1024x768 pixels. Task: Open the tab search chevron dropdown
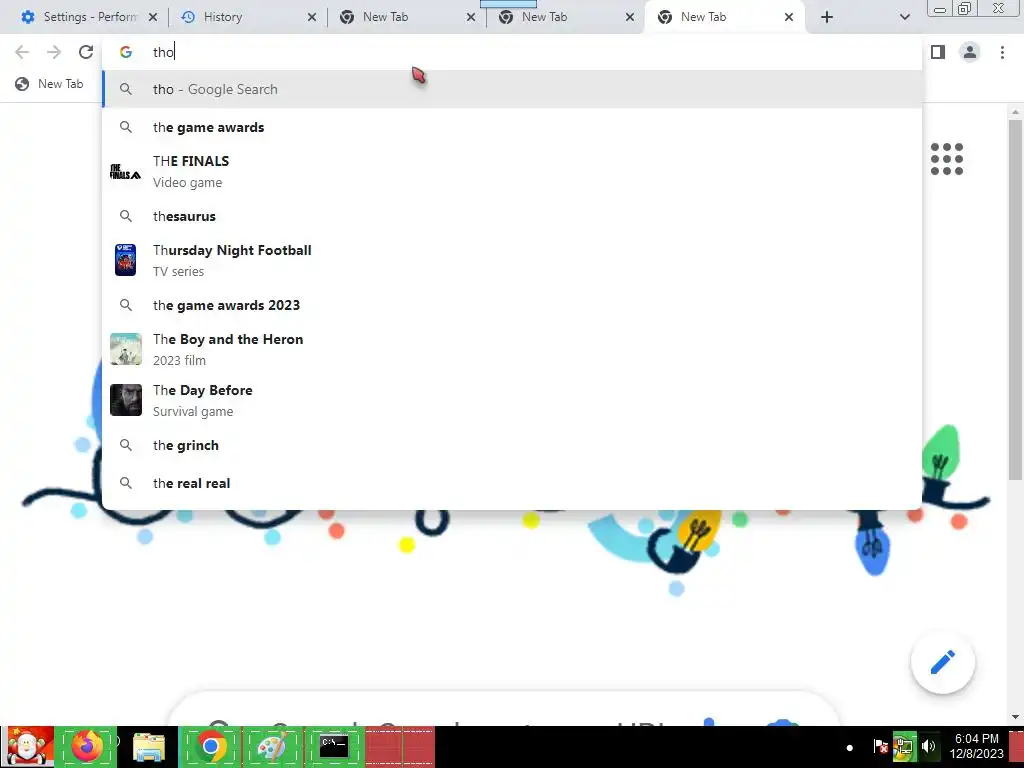pyautogui.click(x=904, y=17)
